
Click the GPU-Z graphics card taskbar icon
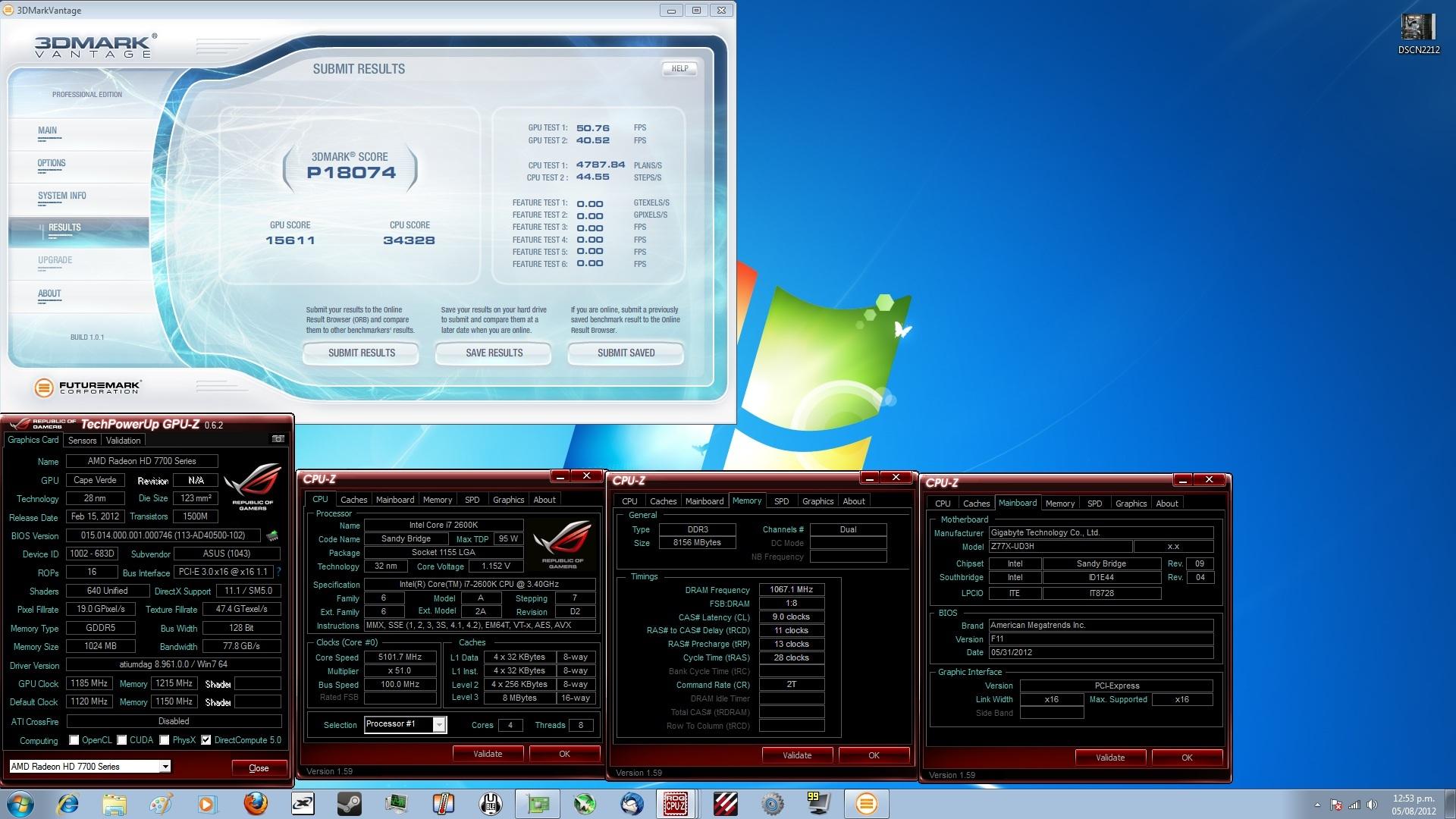pos(538,803)
